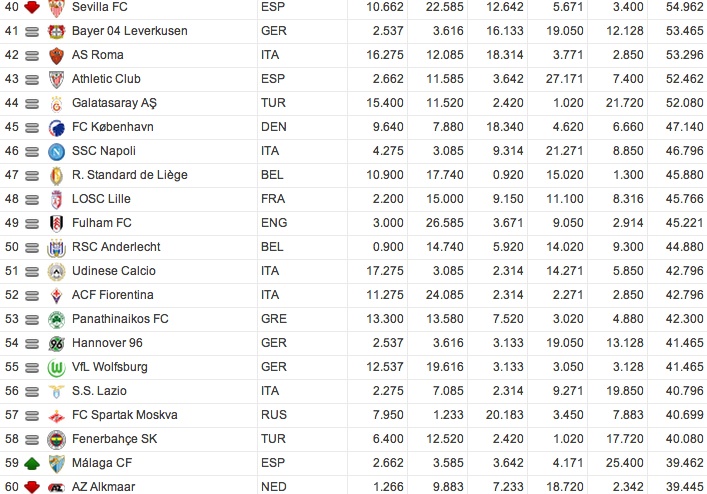Open the Athletic Club team link
Image resolution: width=707 pixels, height=494 pixels.
(x=106, y=79)
